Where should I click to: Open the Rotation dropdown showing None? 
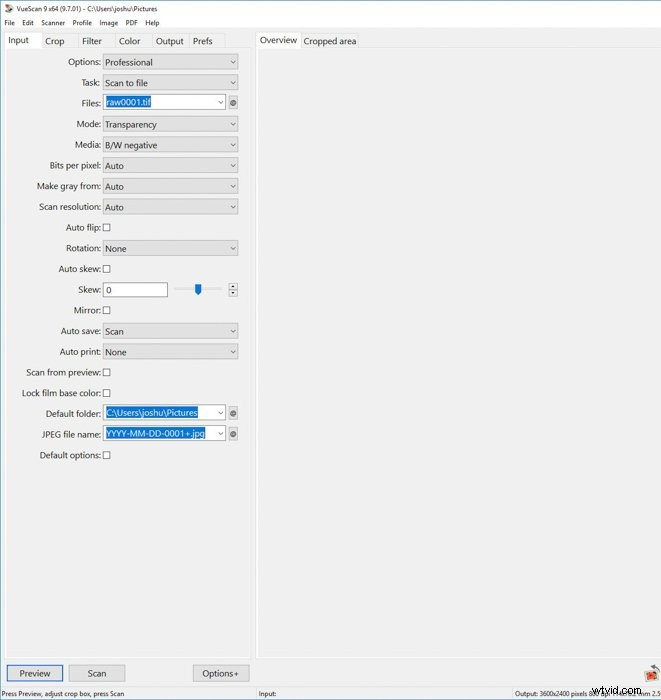click(x=170, y=248)
